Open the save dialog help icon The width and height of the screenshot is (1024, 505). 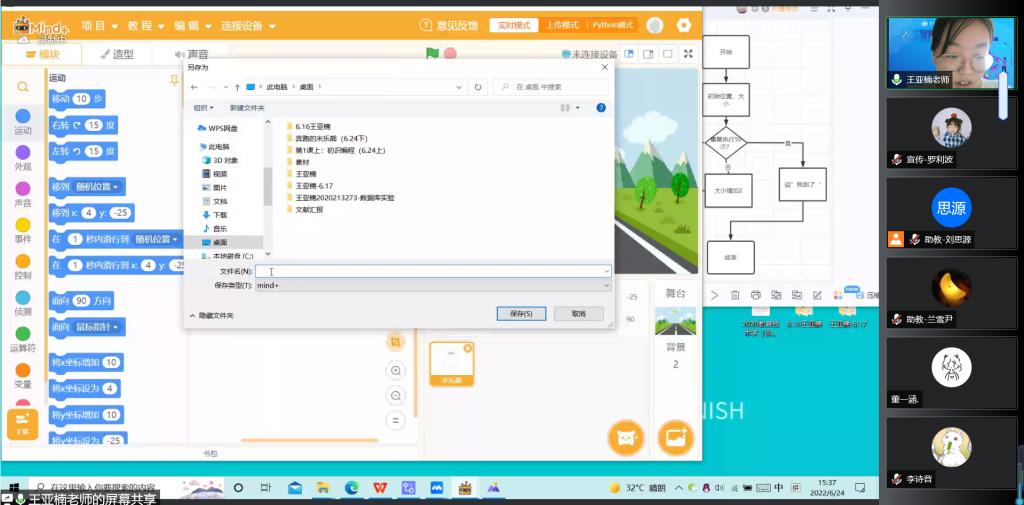tap(601, 107)
